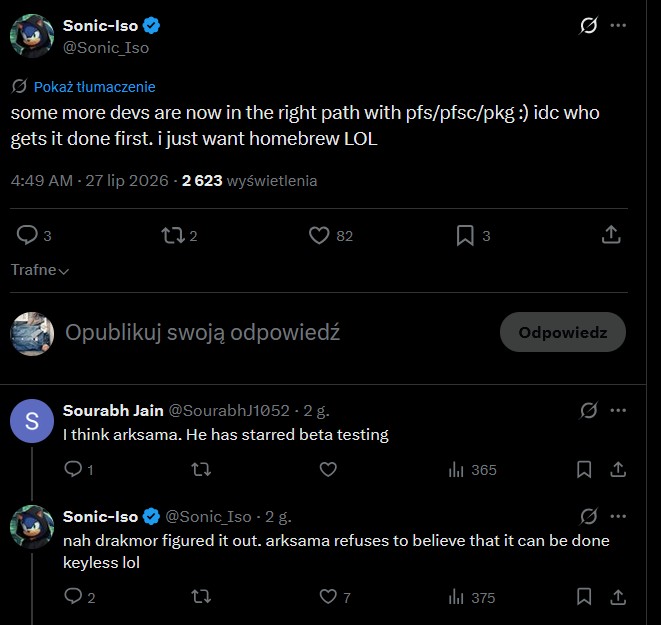The width and height of the screenshot is (661, 625).
Task: Open more options on Sourabh Jain's reply
Action: [x=618, y=410]
